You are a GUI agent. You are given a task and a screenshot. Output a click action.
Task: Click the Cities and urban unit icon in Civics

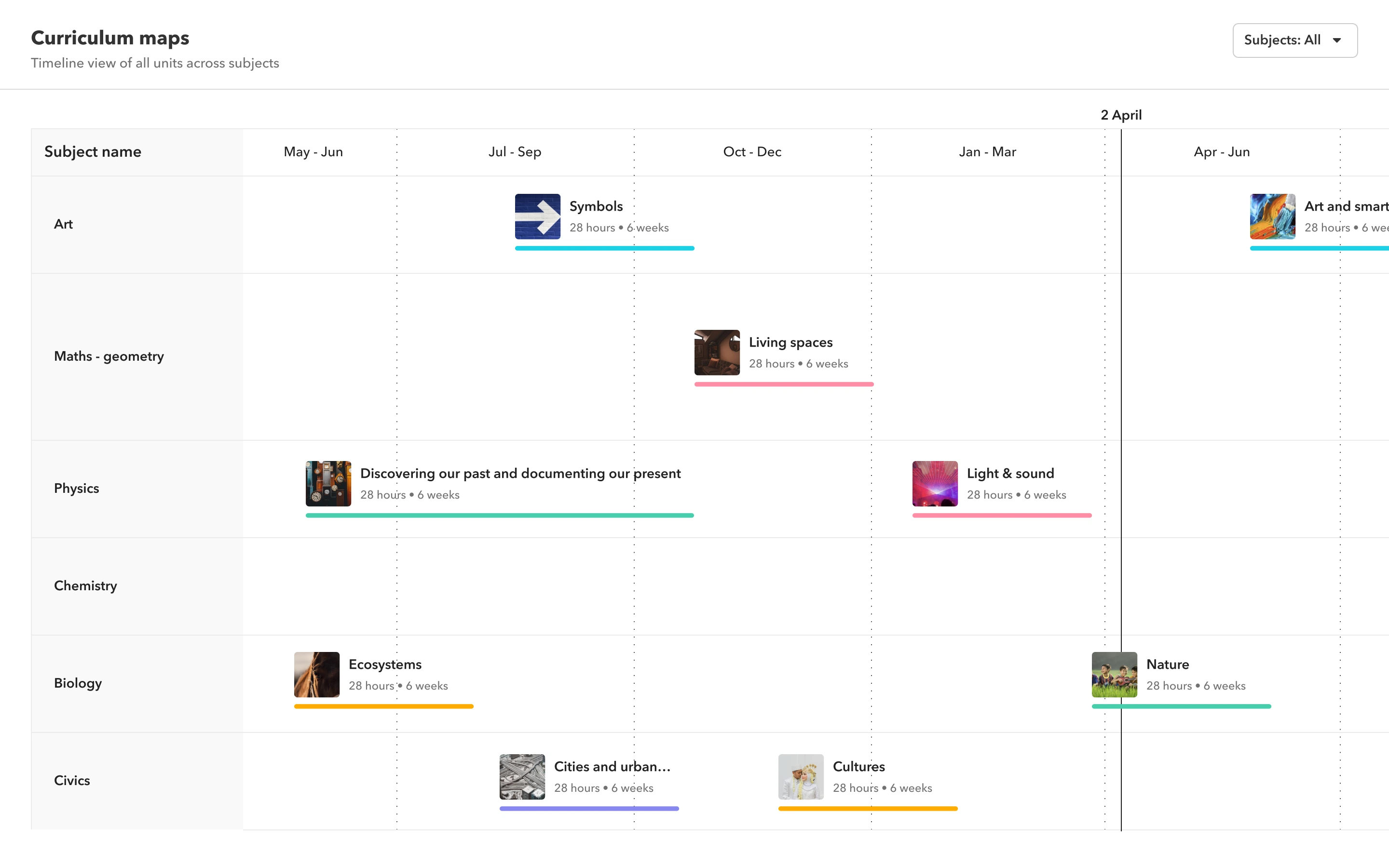521,776
